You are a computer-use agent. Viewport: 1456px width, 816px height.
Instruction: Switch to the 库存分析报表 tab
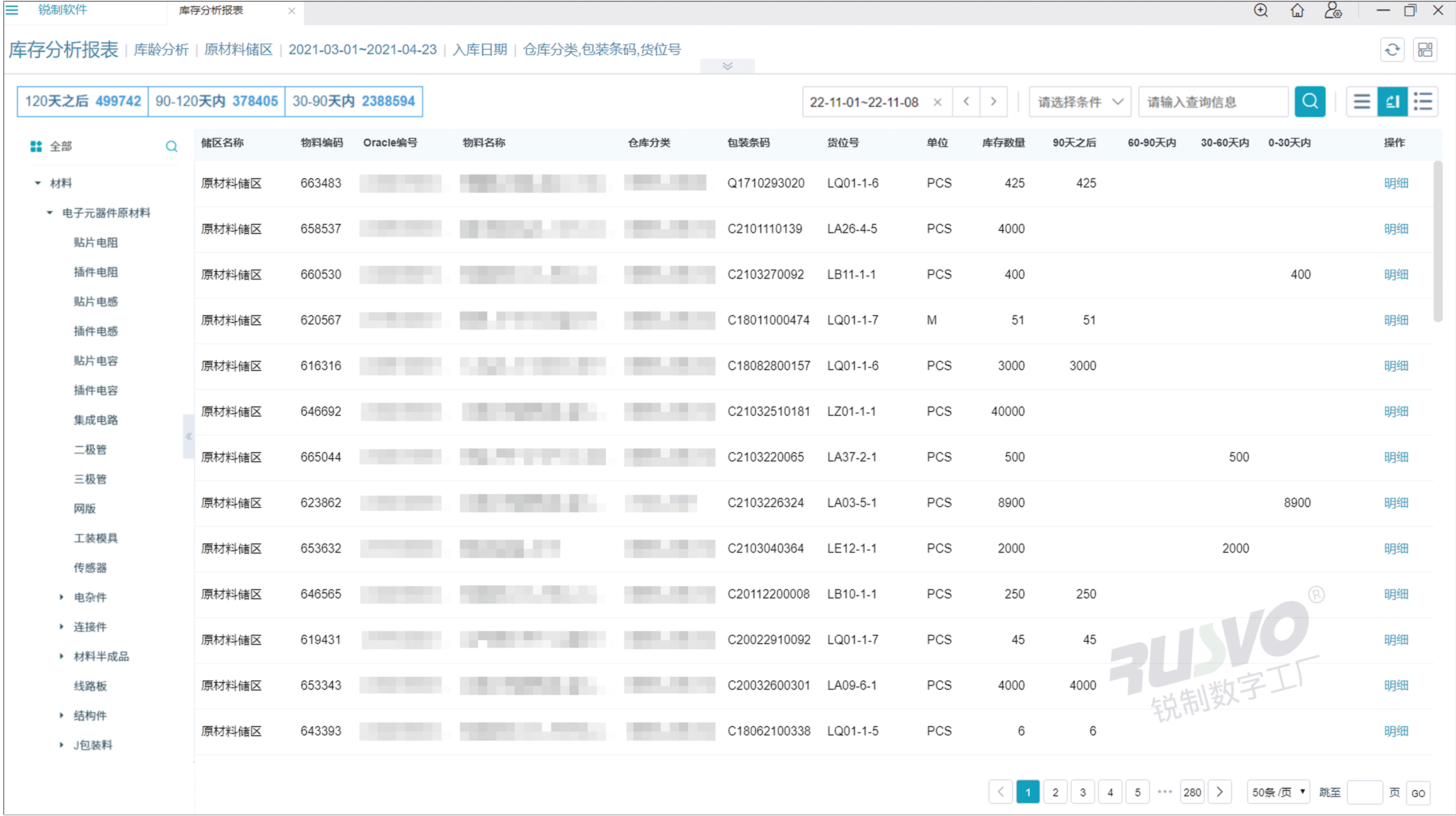(x=211, y=10)
